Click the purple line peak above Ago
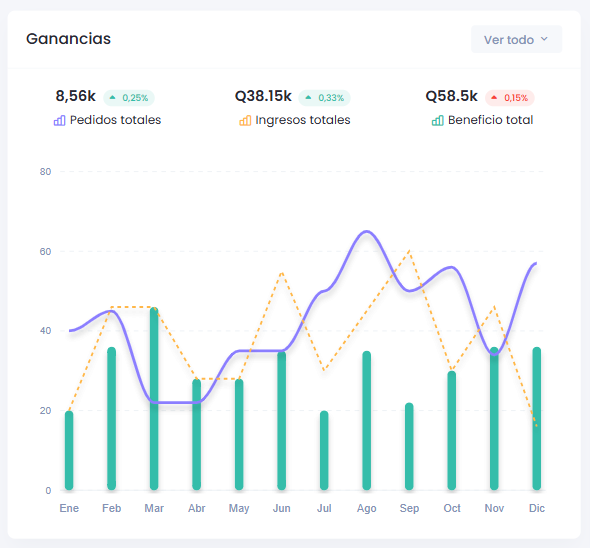Screen dimensions: 590x548 click(366, 231)
